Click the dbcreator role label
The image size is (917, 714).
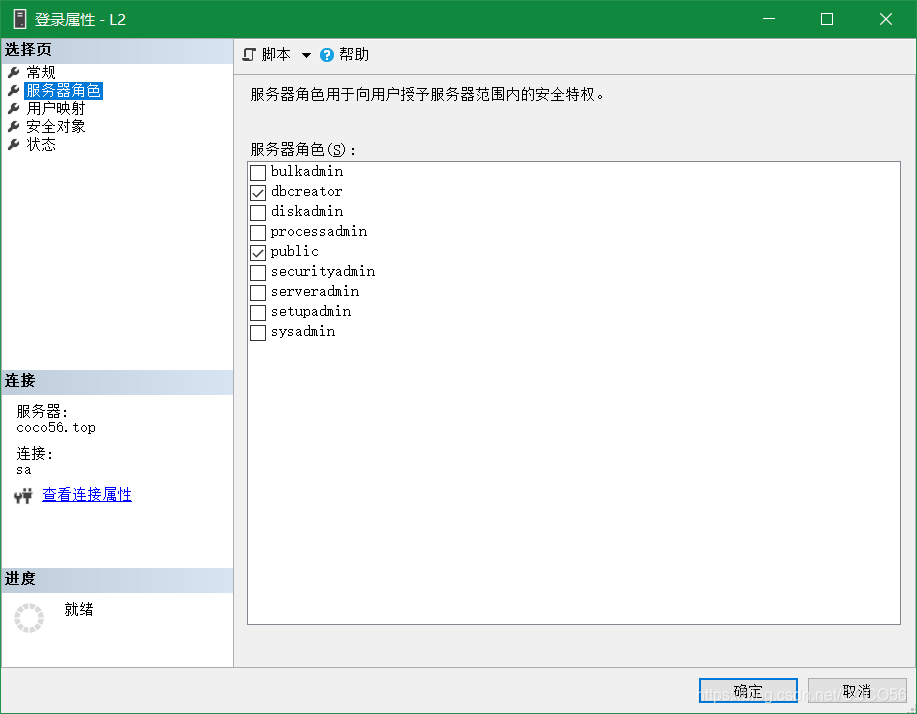[306, 191]
